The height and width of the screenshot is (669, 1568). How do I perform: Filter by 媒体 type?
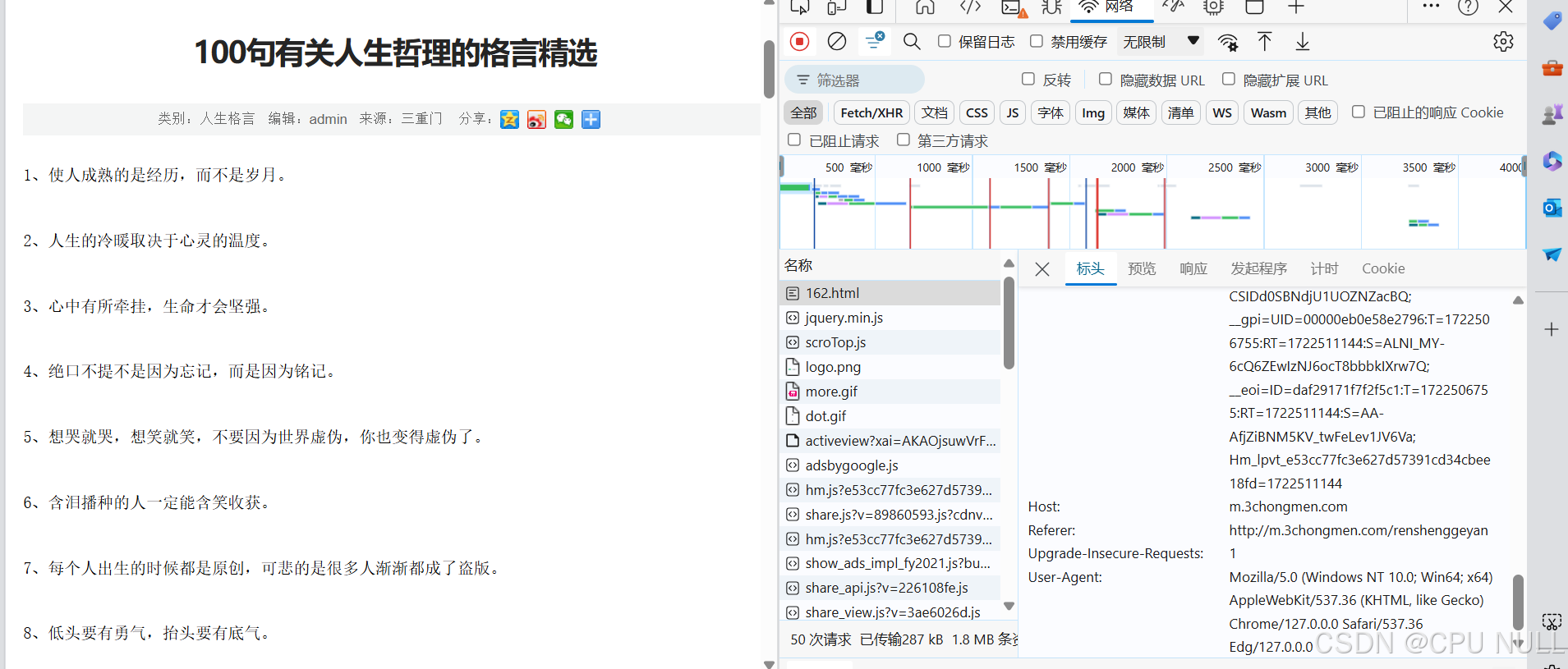1137,112
